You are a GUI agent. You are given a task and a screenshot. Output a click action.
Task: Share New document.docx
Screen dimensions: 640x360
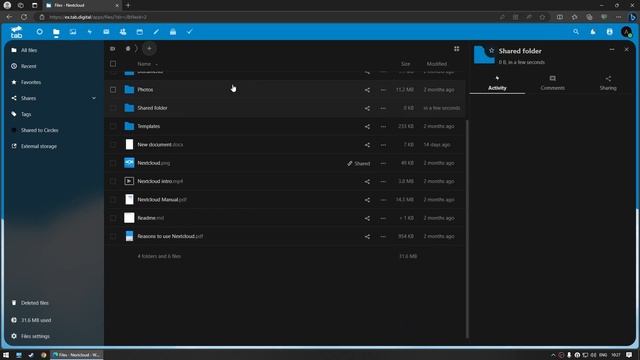click(367, 145)
